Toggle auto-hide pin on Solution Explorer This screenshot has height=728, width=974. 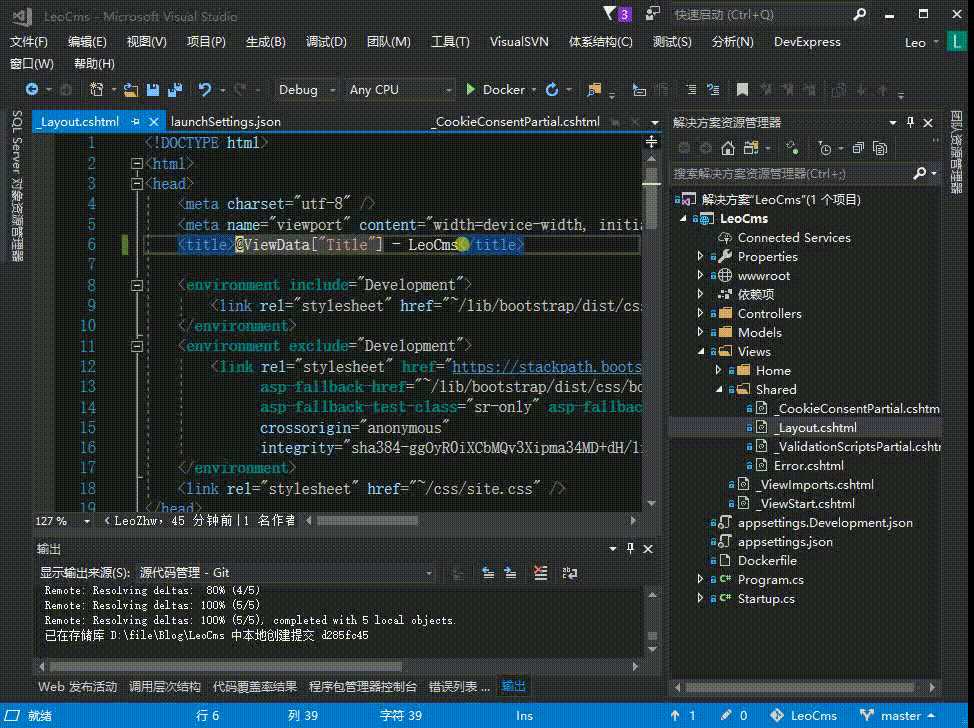[x=910, y=122]
